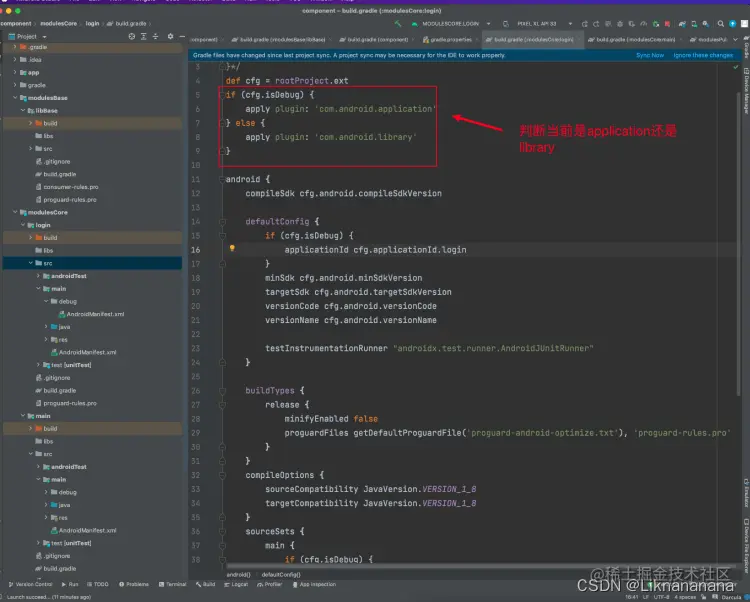Select consumer-rules.pro under libBase
Screen dimensions: 750x602
tap(67, 187)
